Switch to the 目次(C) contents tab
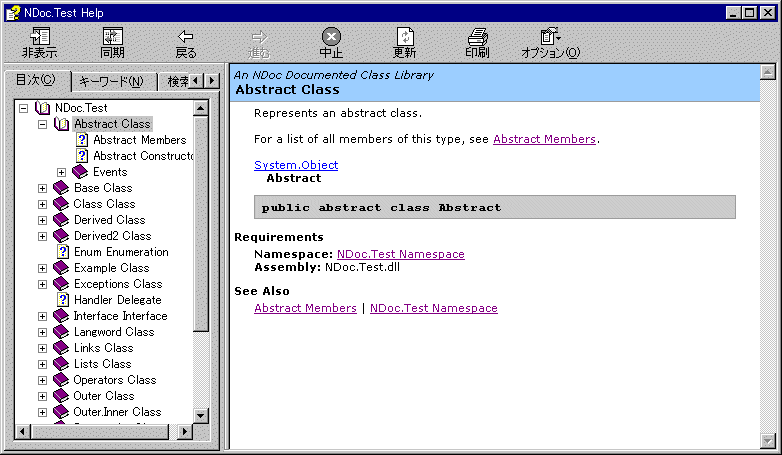 (36, 80)
